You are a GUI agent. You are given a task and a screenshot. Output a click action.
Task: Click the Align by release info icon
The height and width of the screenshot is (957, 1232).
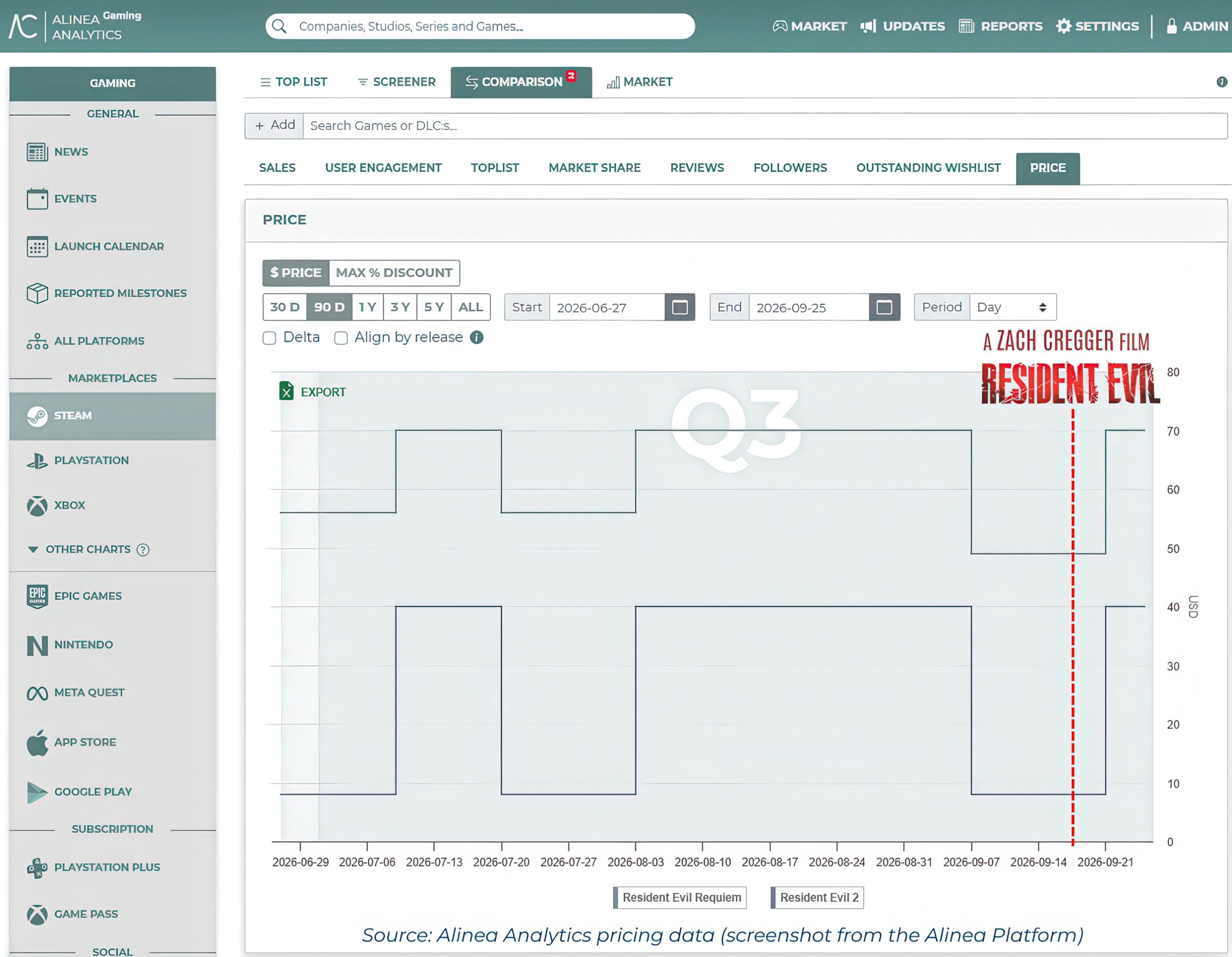[x=476, y=337]
